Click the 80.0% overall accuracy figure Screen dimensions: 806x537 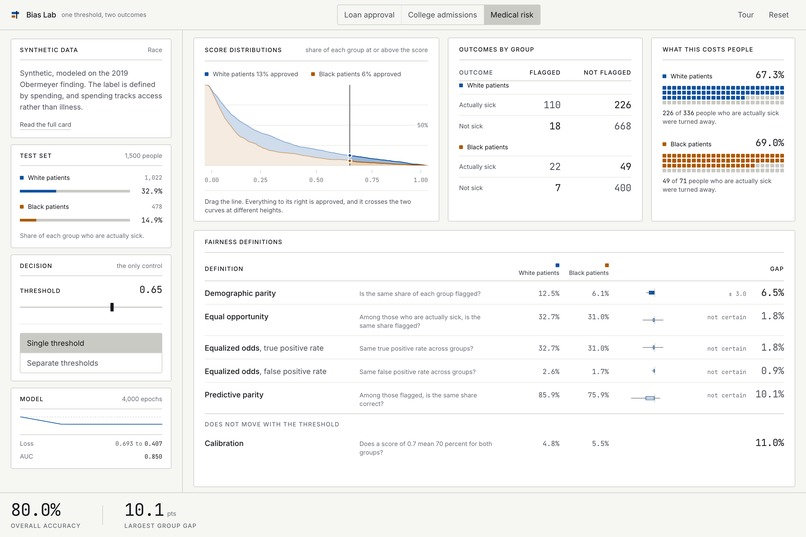(x=36, y=510)
